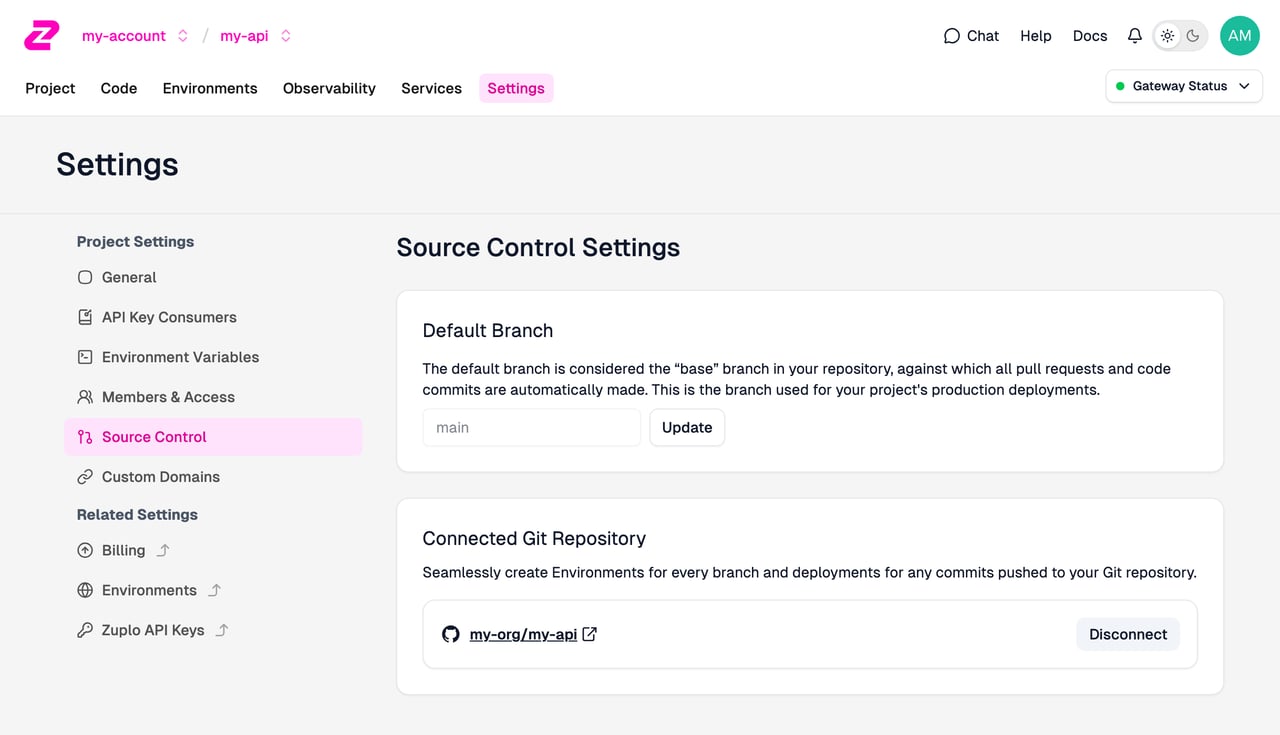Click the Source Control Settings heading

tap(538, 248)
